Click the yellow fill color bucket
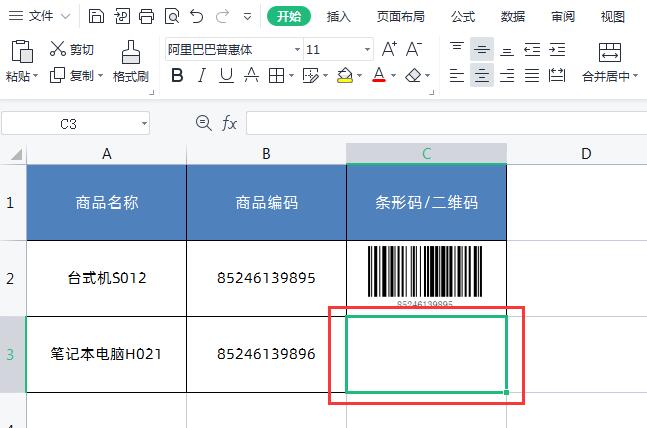The width and height of the screenshot is (647, 428). tap(345, 76)
